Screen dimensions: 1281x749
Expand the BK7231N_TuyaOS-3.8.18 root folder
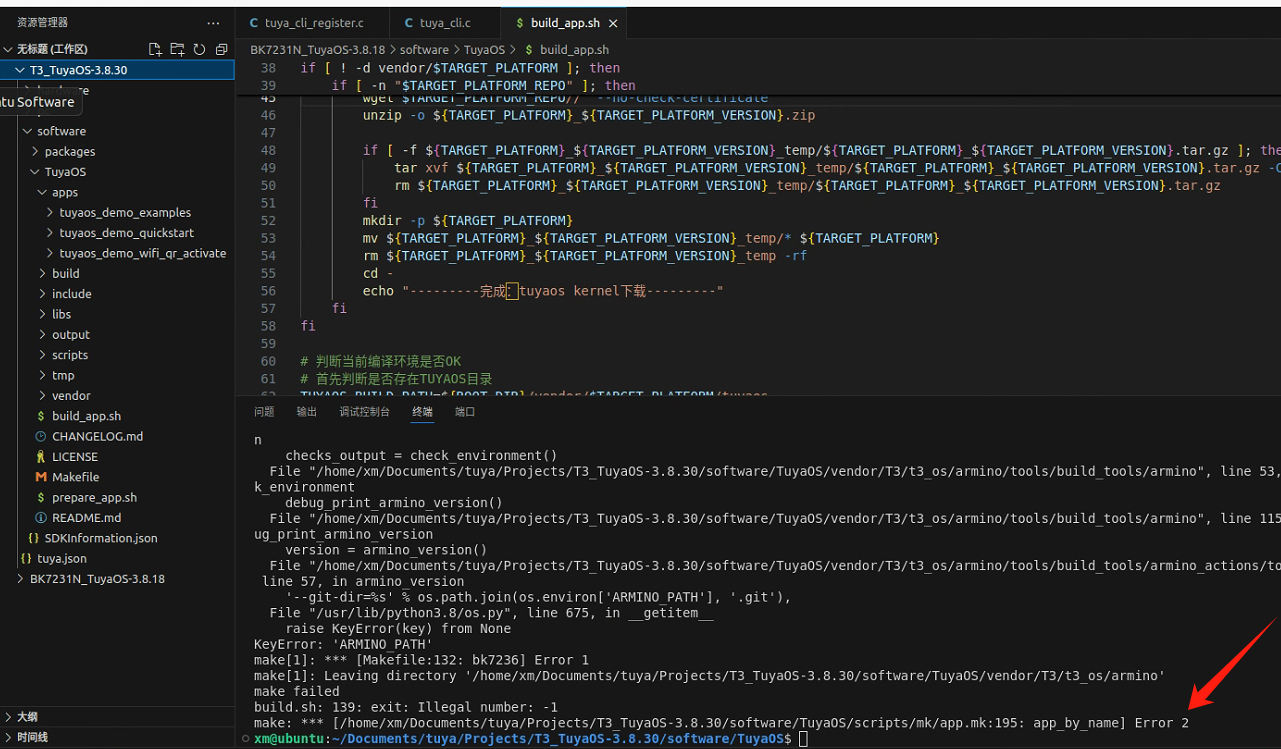(117, 579)
